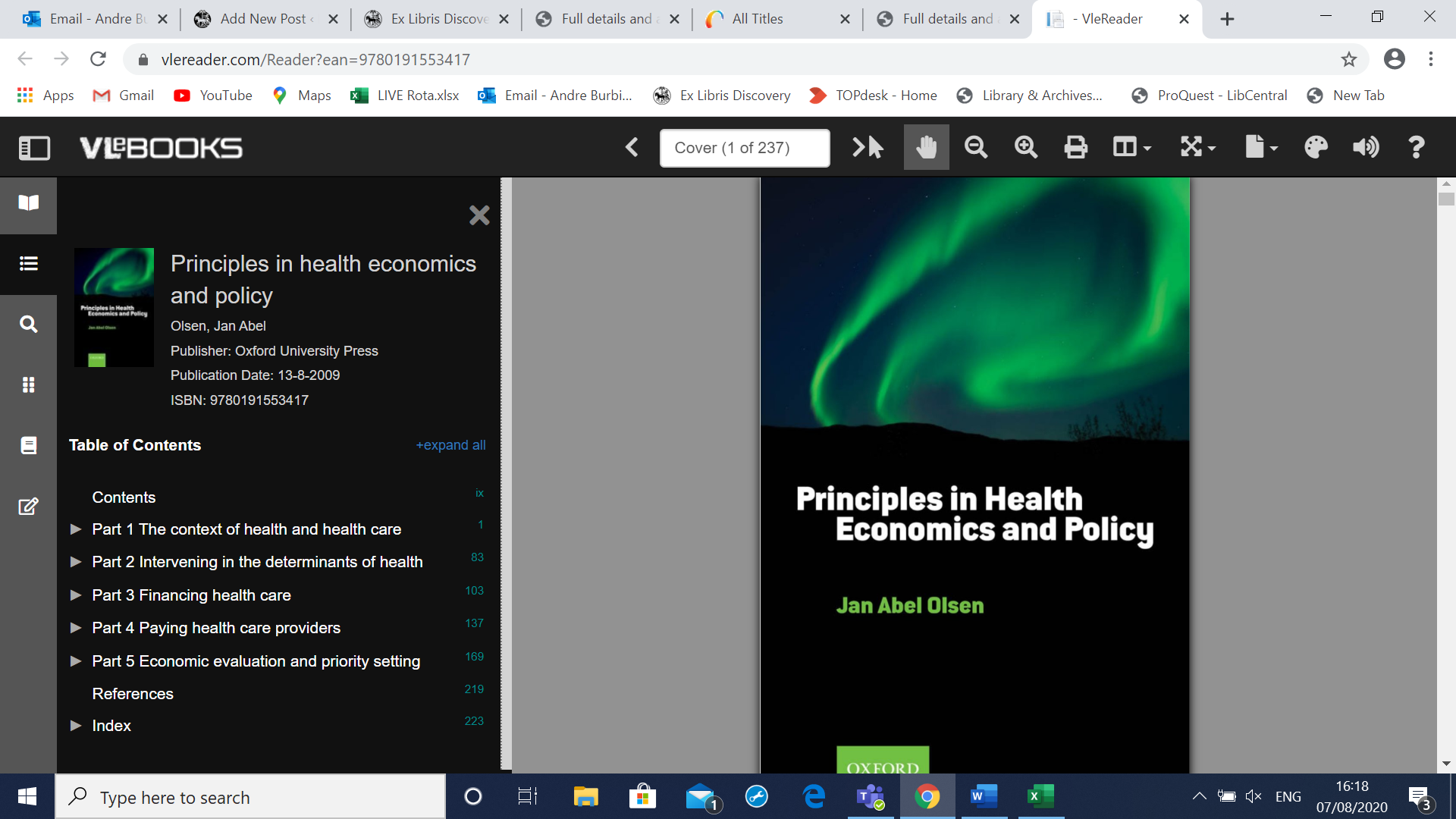
Task: Select the hand pan tool
Action: point(926,147)
